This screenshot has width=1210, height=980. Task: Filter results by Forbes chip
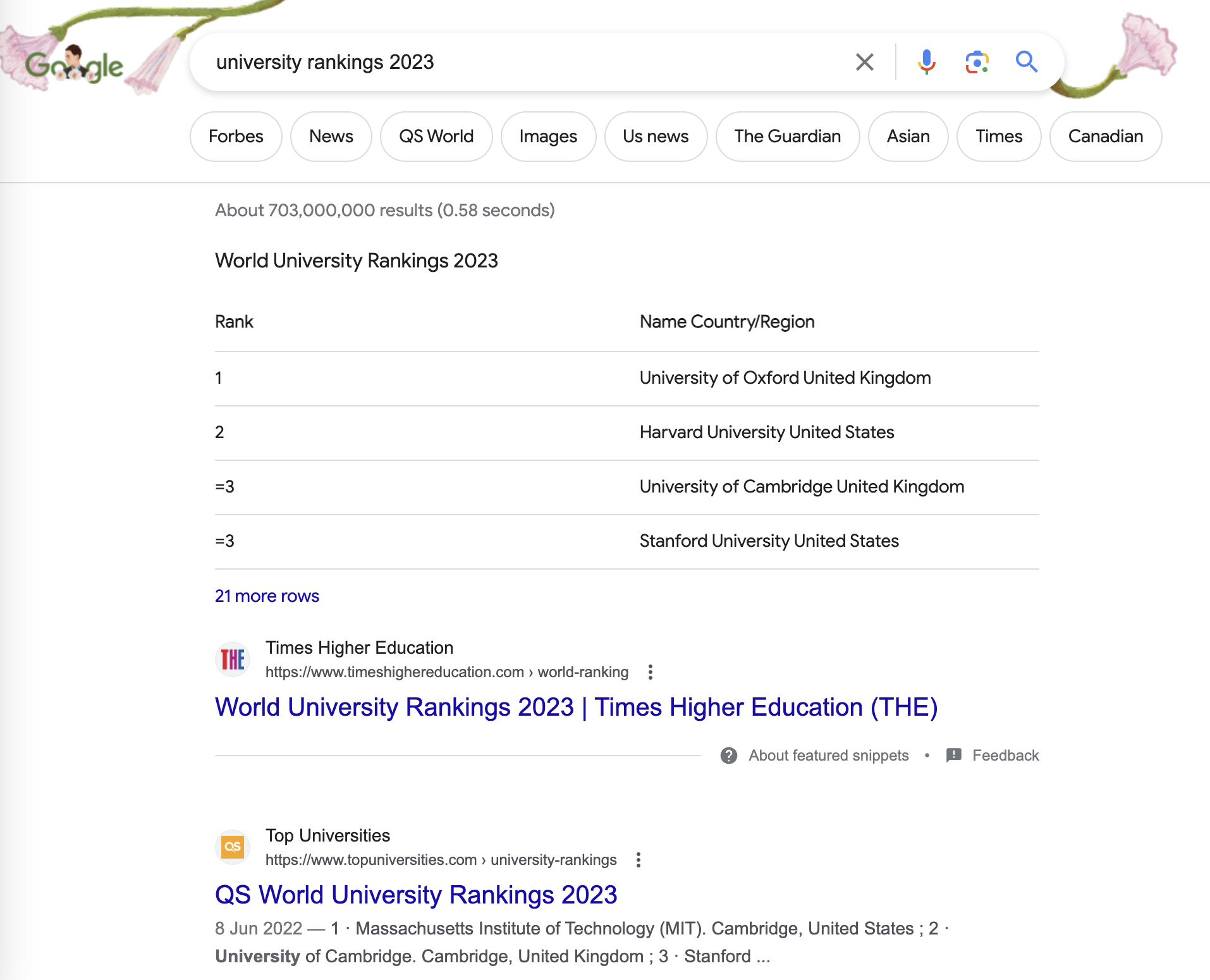[236, 137]
